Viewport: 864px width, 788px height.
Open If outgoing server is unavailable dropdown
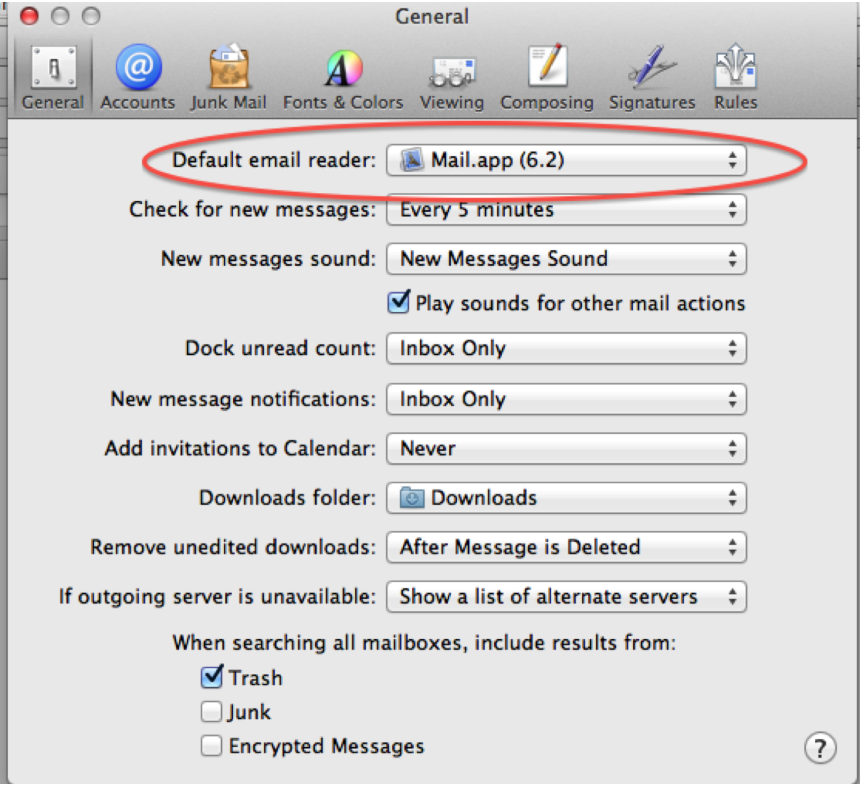click(566, 597)
